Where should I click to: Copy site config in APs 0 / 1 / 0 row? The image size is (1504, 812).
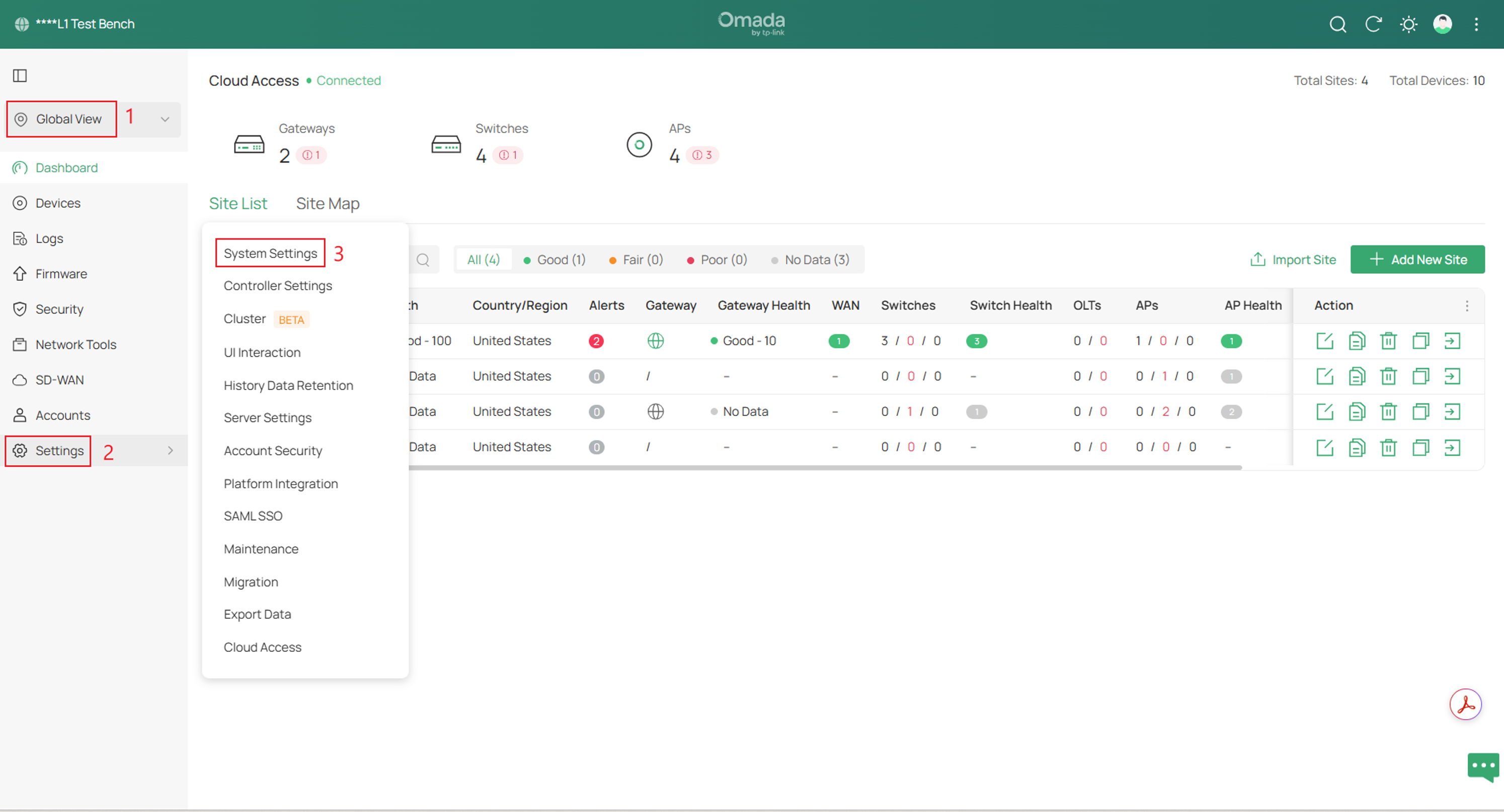pyautogui.click(x=1357, y=376)
